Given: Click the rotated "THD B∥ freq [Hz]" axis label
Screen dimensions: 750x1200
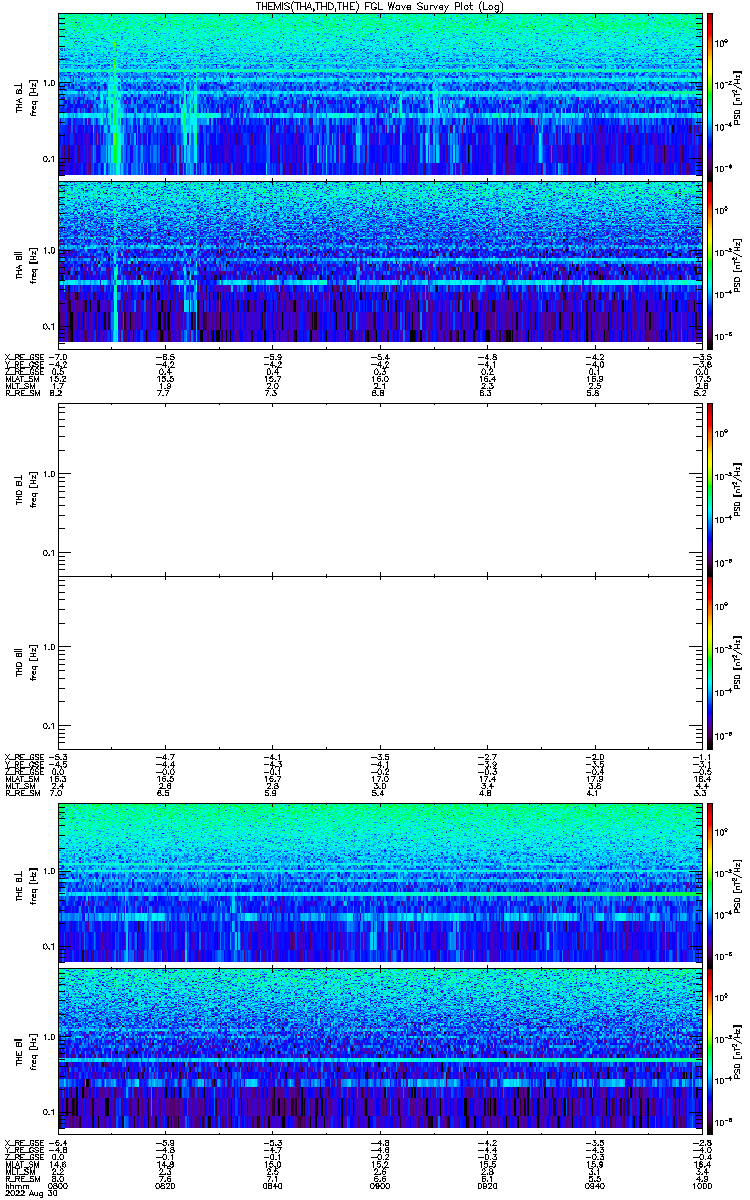Looking at the screenshot, I should tap(26, 663).
